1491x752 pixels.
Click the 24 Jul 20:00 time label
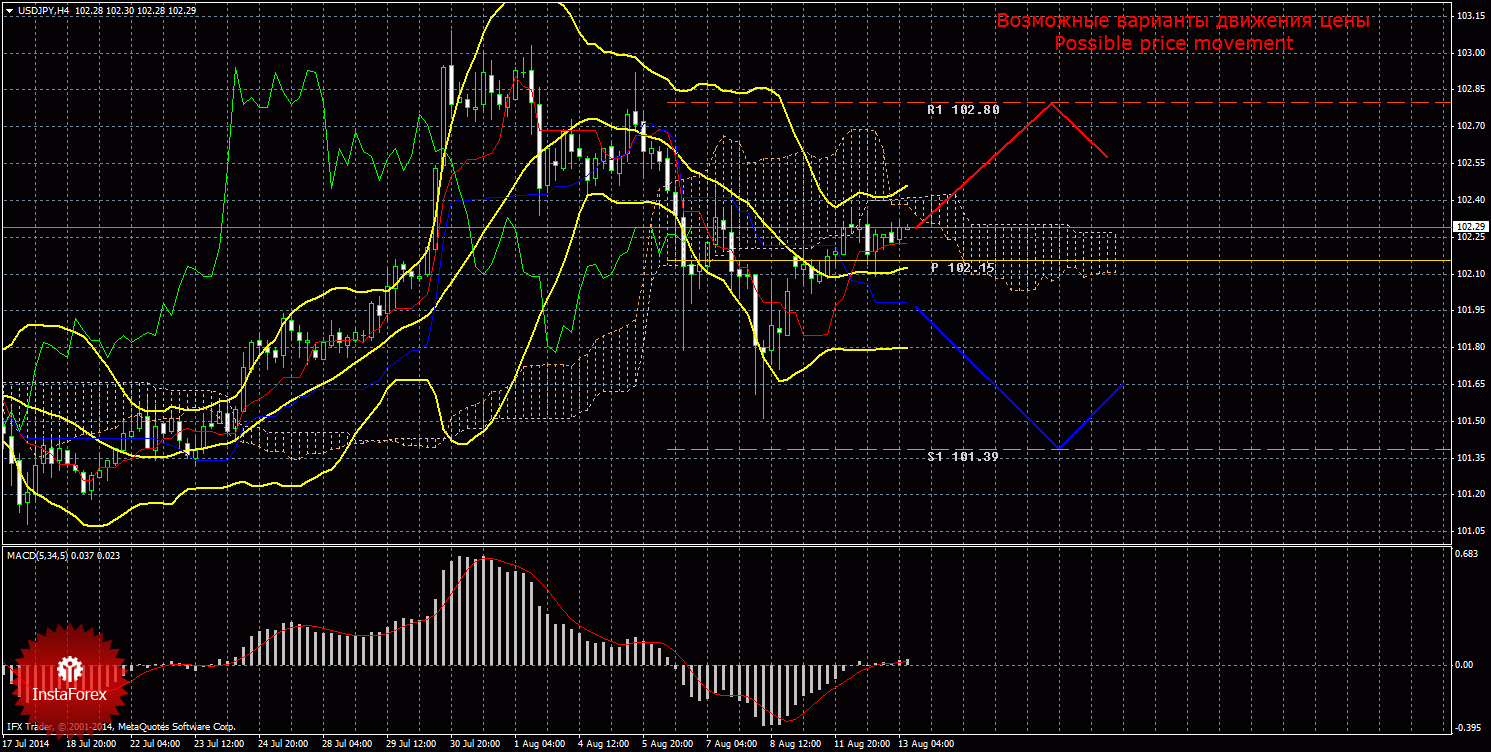pyautogui.click(x=283, y=745)
